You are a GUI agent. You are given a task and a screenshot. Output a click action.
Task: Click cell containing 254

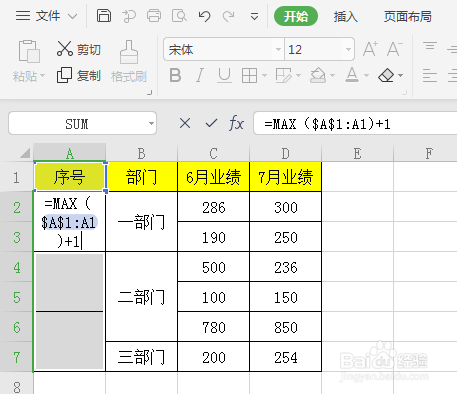[x=286, y=357]
